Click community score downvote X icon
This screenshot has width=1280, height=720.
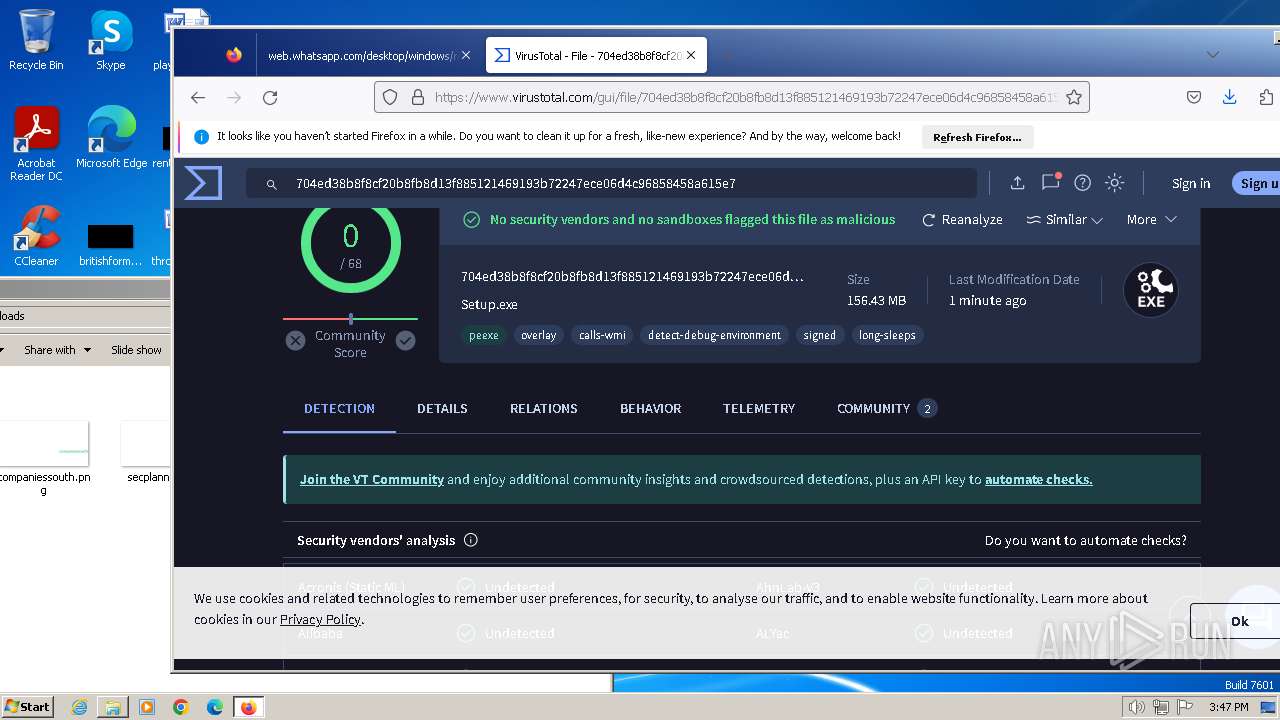click(295, 341)
